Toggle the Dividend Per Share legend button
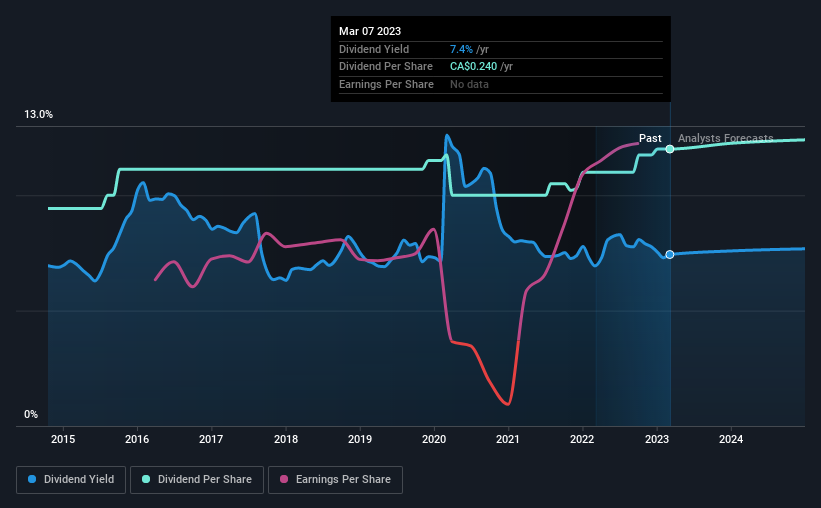 click(197, 480)
